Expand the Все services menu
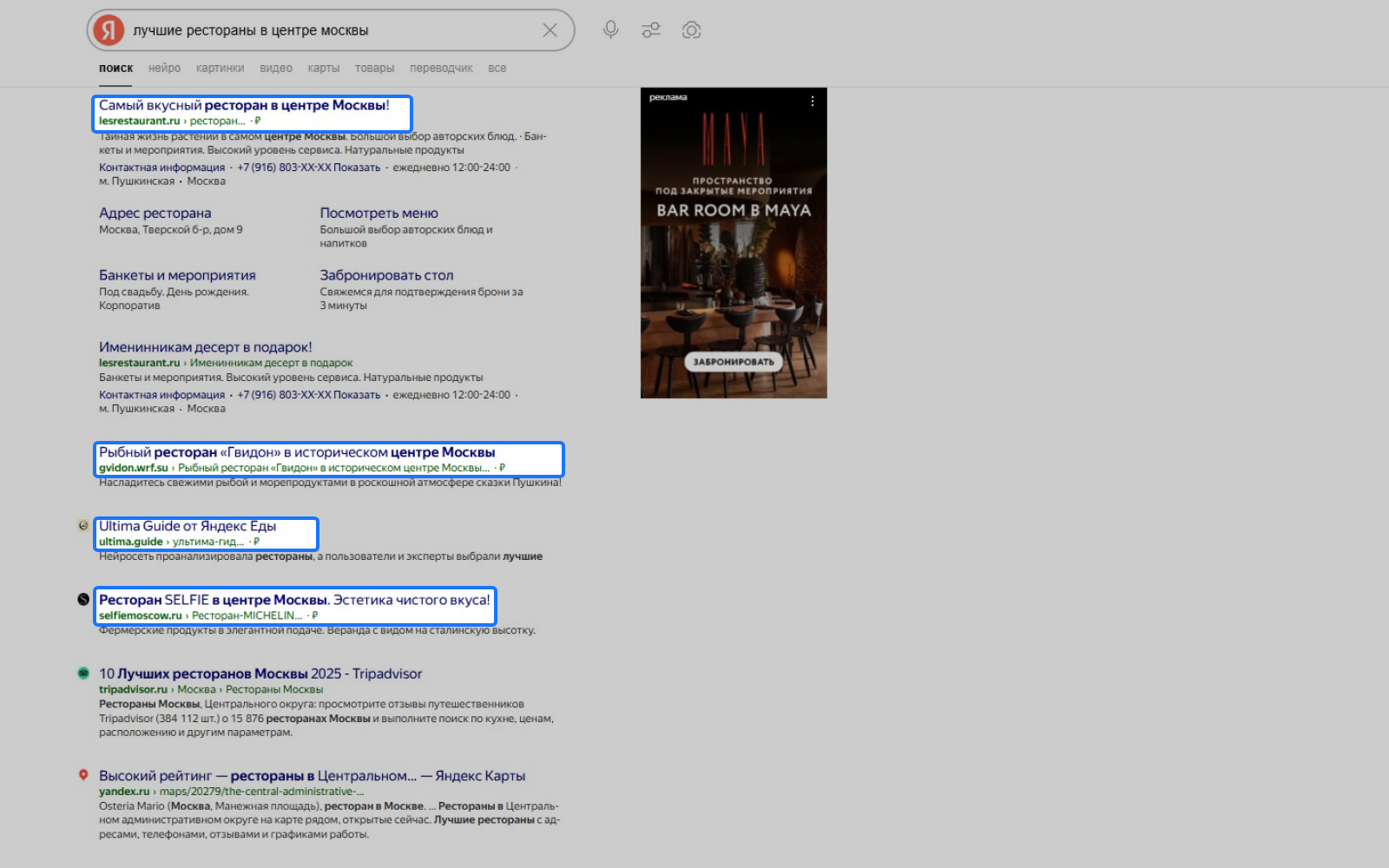 pyautogui.click(x=497, y=69)
